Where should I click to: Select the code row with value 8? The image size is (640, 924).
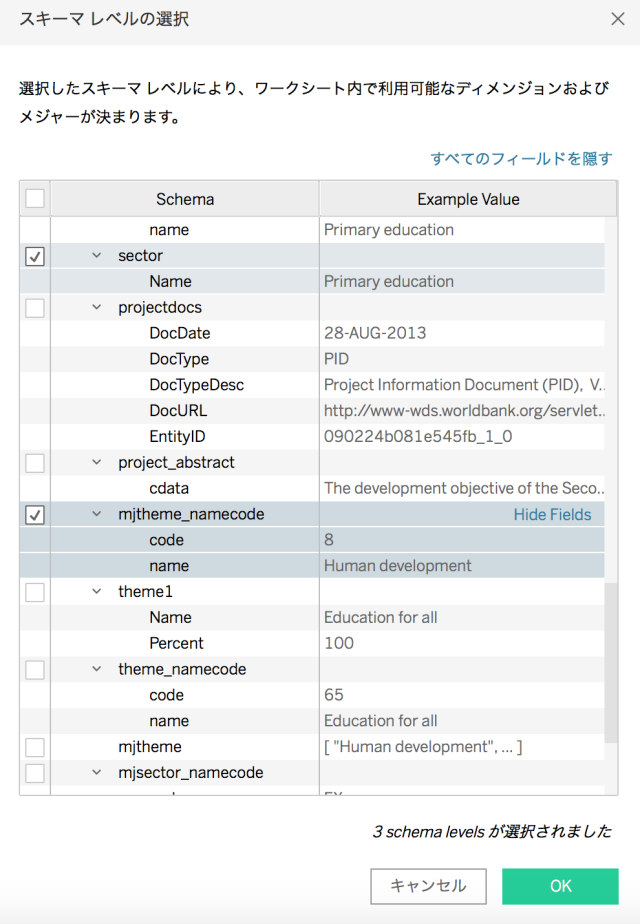pyautogui.click(x=312, y=540)
